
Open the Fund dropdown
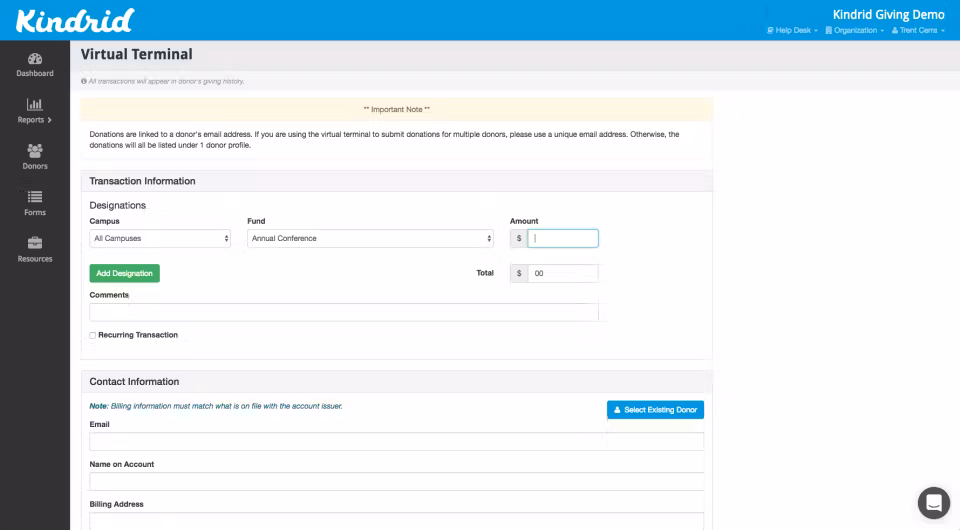(370, 239)
